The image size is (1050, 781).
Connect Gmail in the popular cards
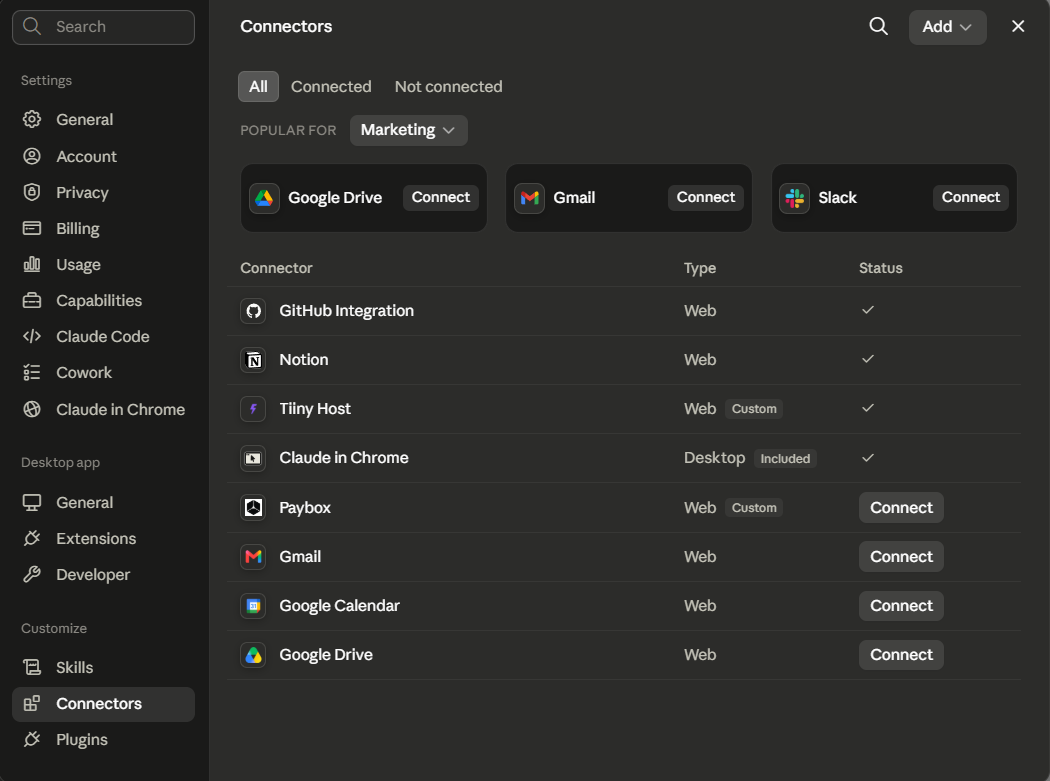pos(706,198)
